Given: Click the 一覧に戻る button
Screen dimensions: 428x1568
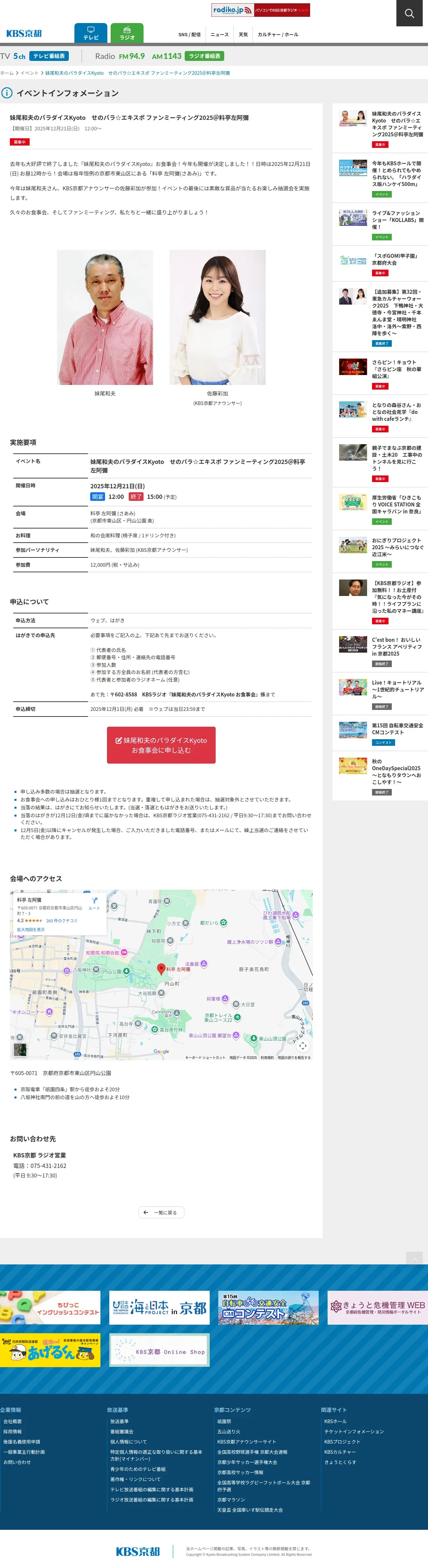Looking at the screenshot, I should point(161,1212).
